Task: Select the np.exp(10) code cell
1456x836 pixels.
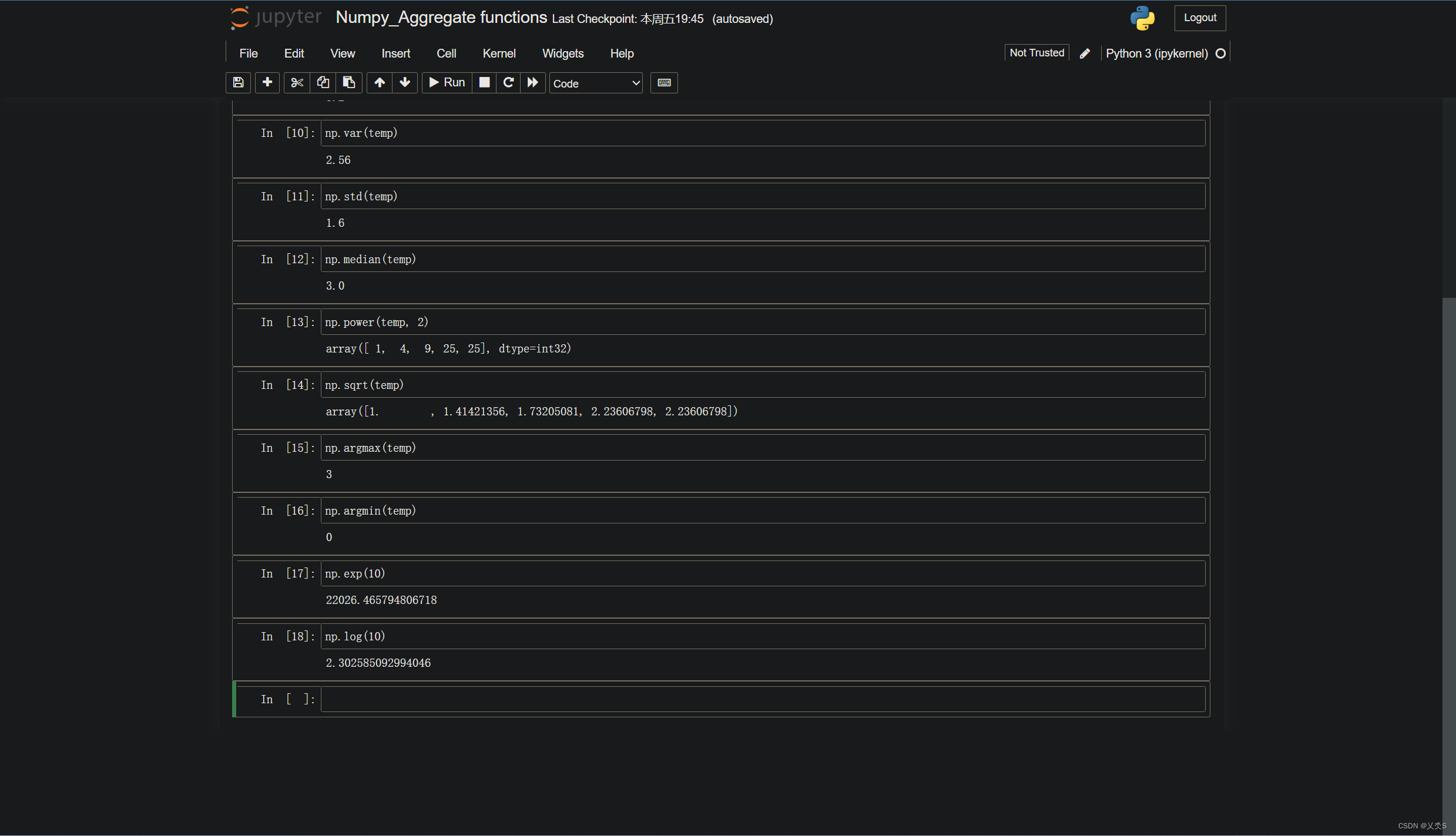Action: [763, 573]
